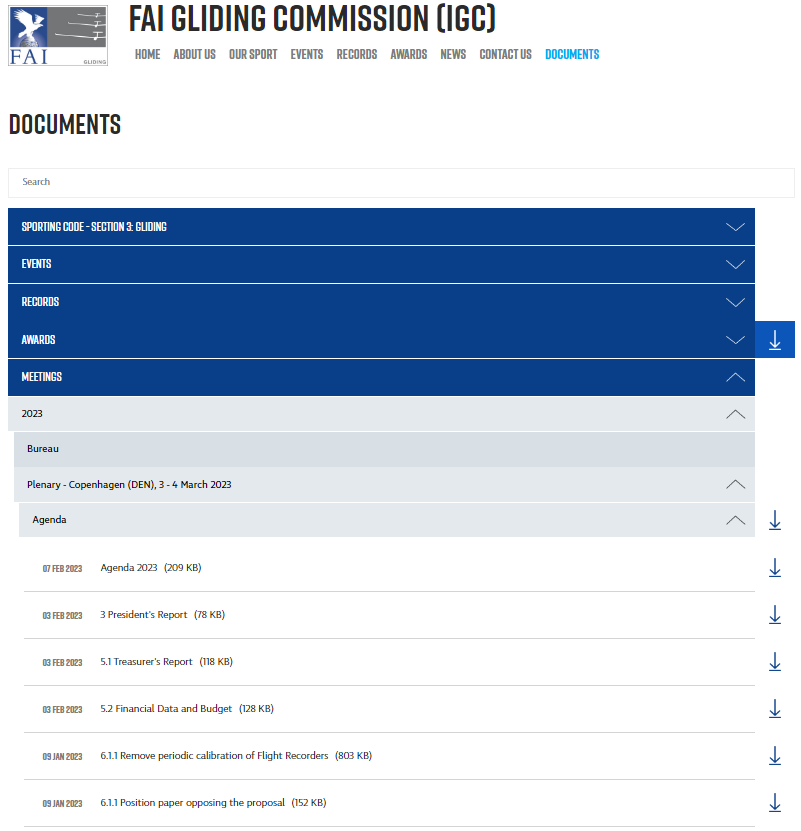Download 5.2 Financial Data and Budget
This screenshot has width=801, height=831.
tap(774, 709)
